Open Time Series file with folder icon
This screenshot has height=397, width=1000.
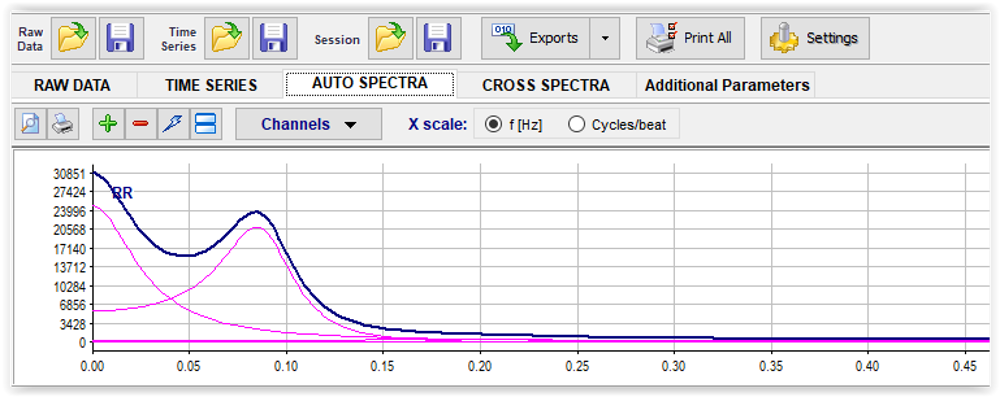227,38
